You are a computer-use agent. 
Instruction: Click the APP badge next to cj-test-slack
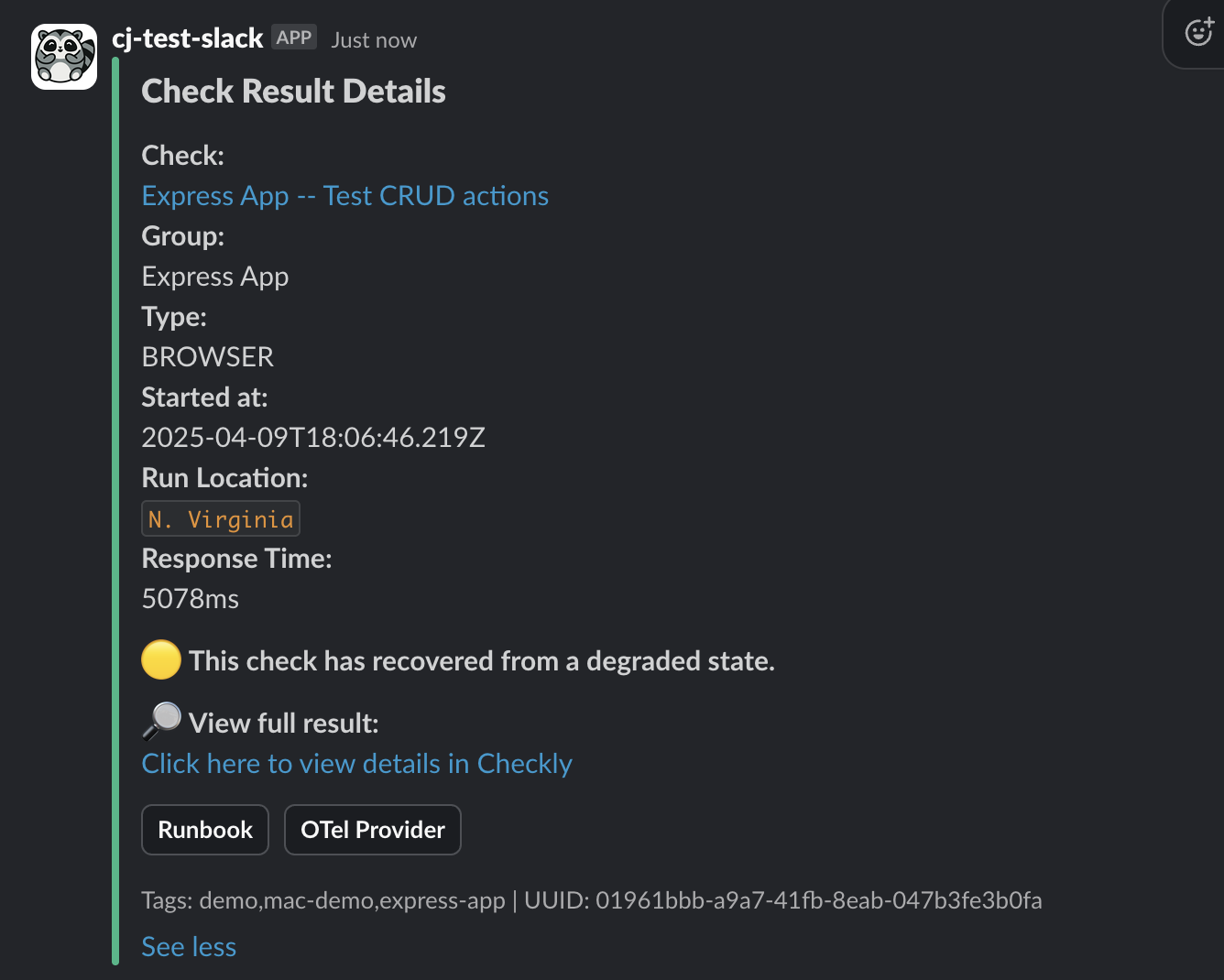click(293, 38)
